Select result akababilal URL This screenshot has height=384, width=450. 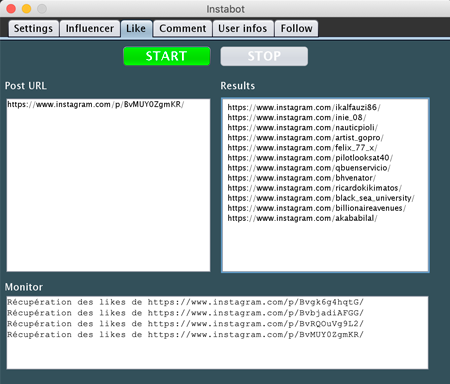click(x=302, y=218)
